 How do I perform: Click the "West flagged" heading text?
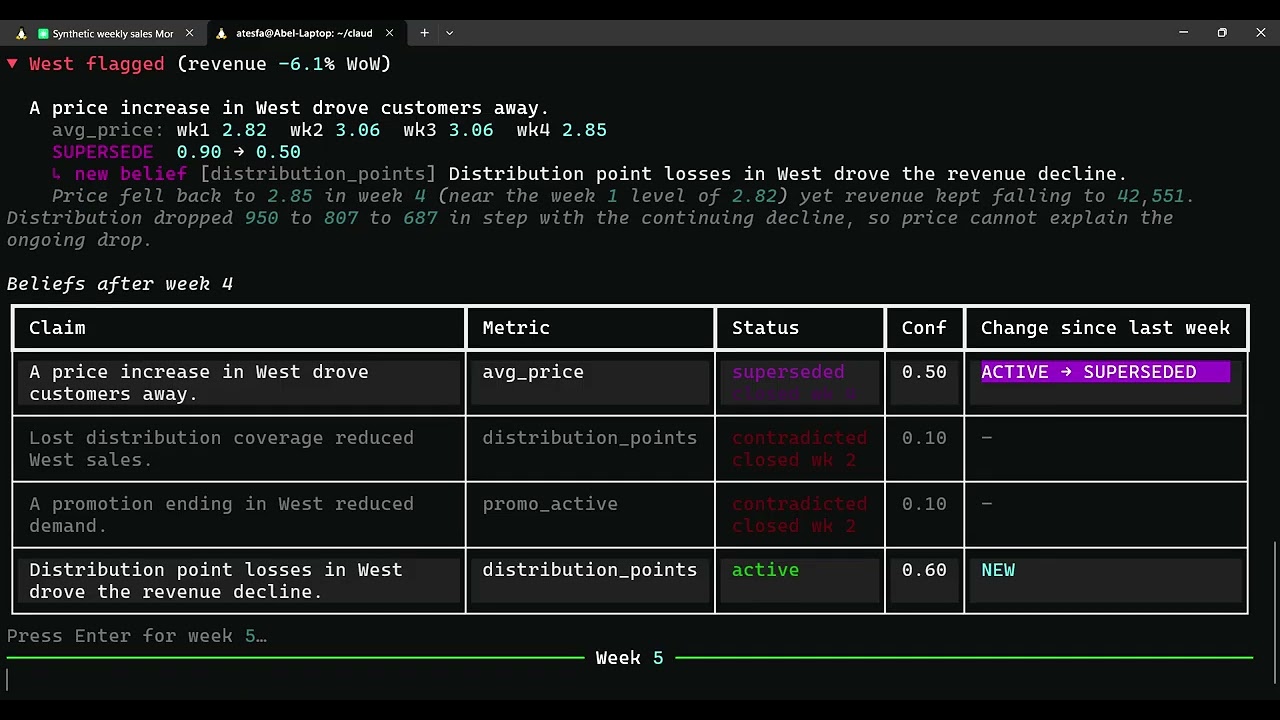point(96,64)
